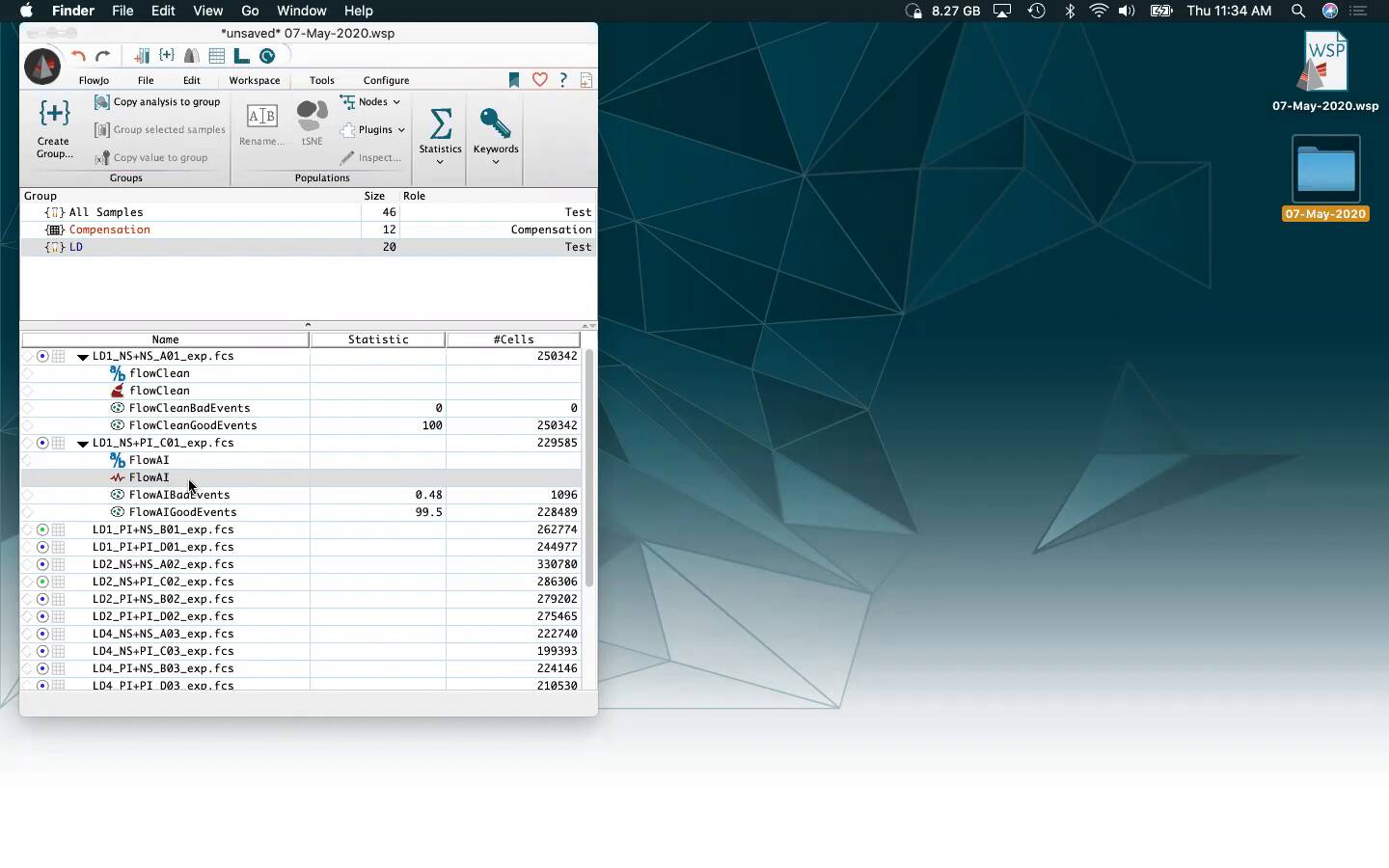Click the question mark help icon
This screenshot has height=868, width=1389.
(563, 80)
